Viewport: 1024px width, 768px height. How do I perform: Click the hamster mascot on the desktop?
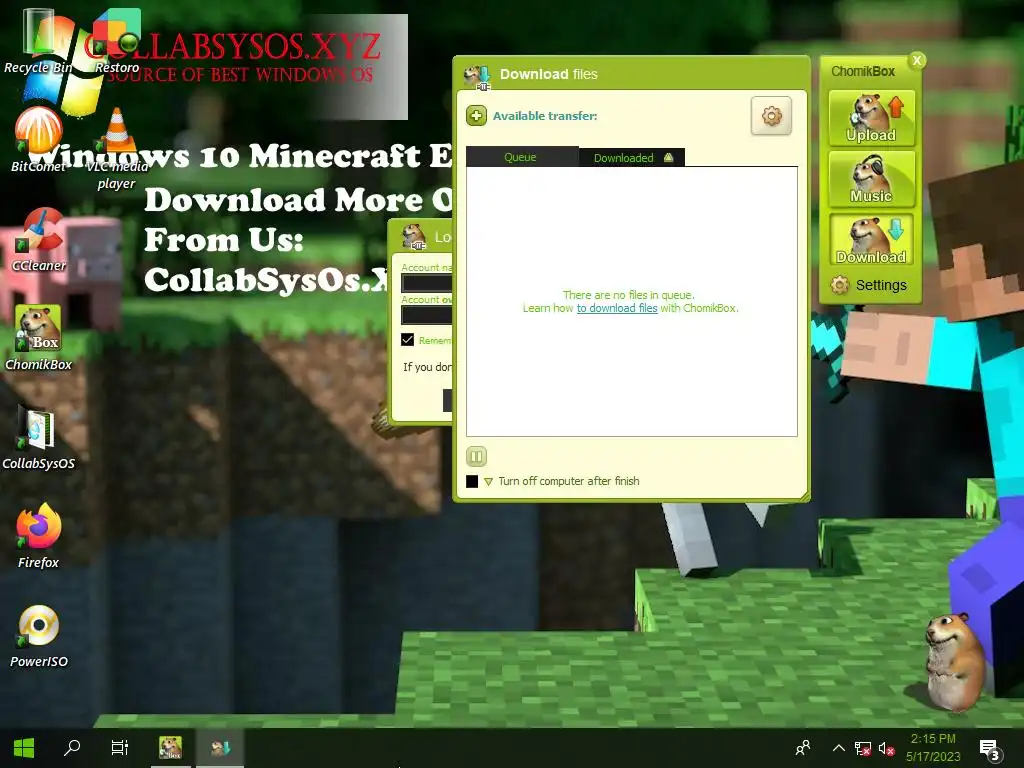(955, 662)
